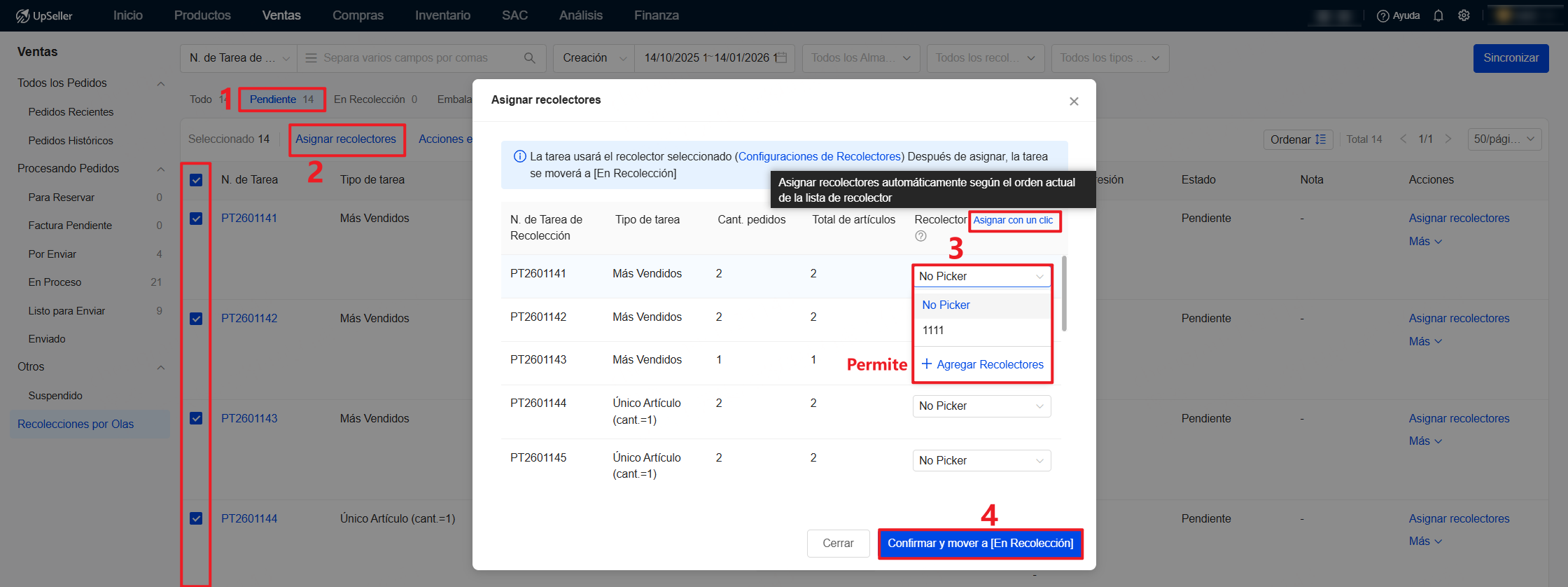The height and width of the screenshot is (587, 1568).
Task: Open the Todos los recol... picker dropdown
Action: [x=986, y=58]
